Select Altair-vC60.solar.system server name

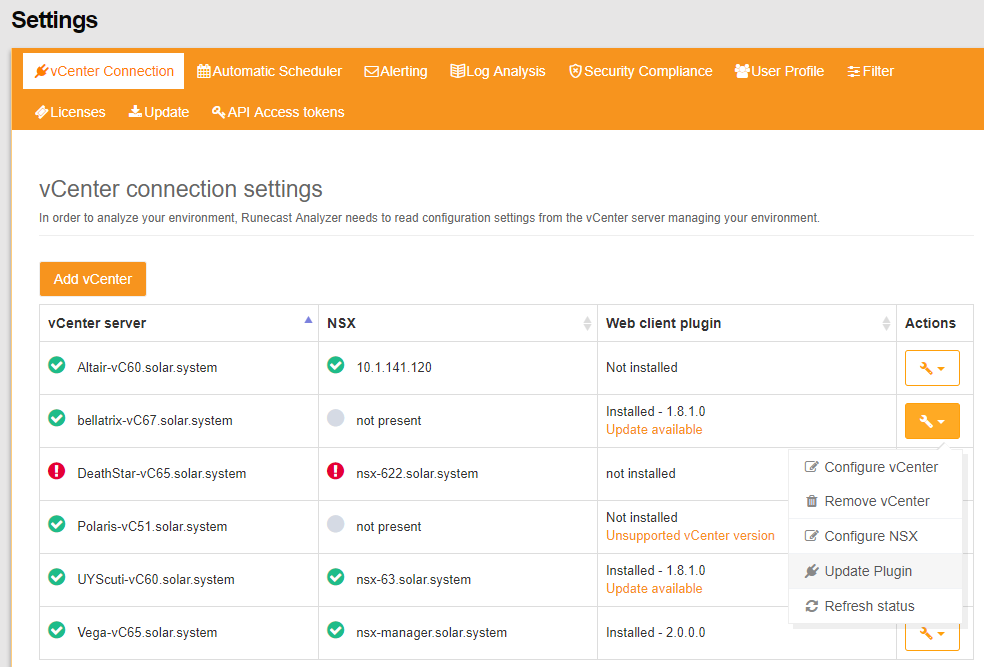click(x=147, y=368)
